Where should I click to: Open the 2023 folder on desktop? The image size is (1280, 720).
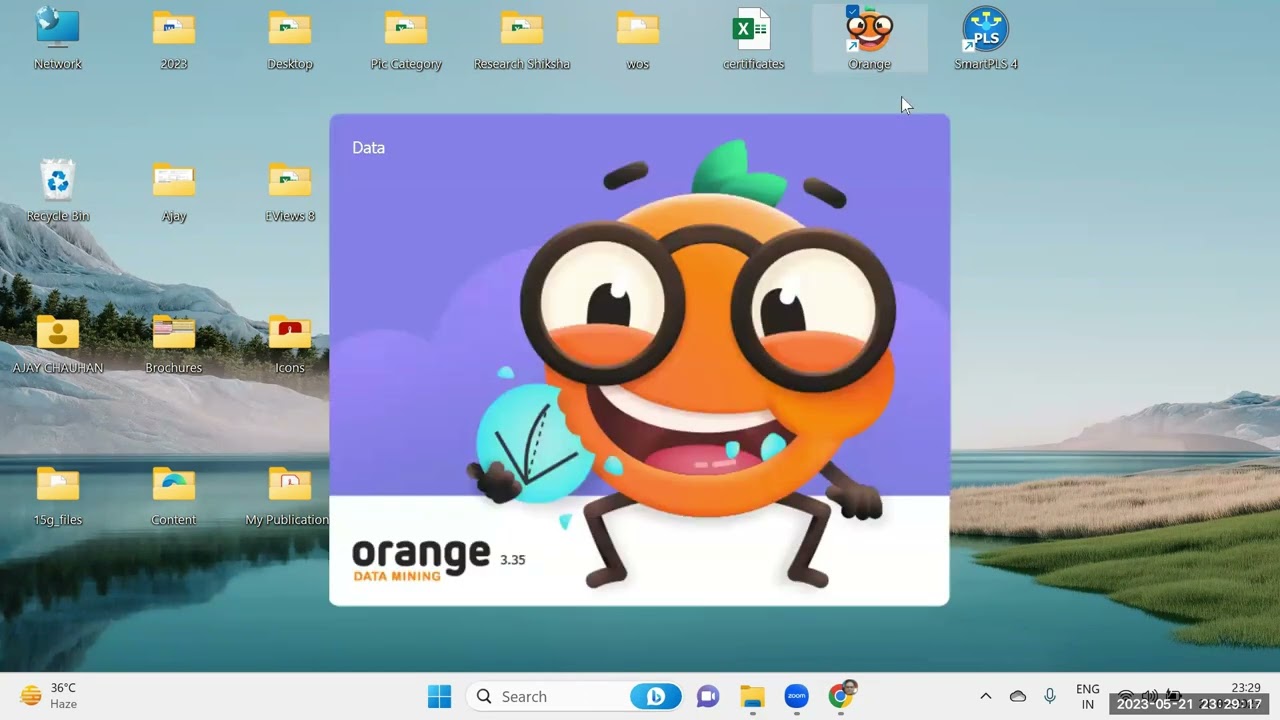coord(174,39)
